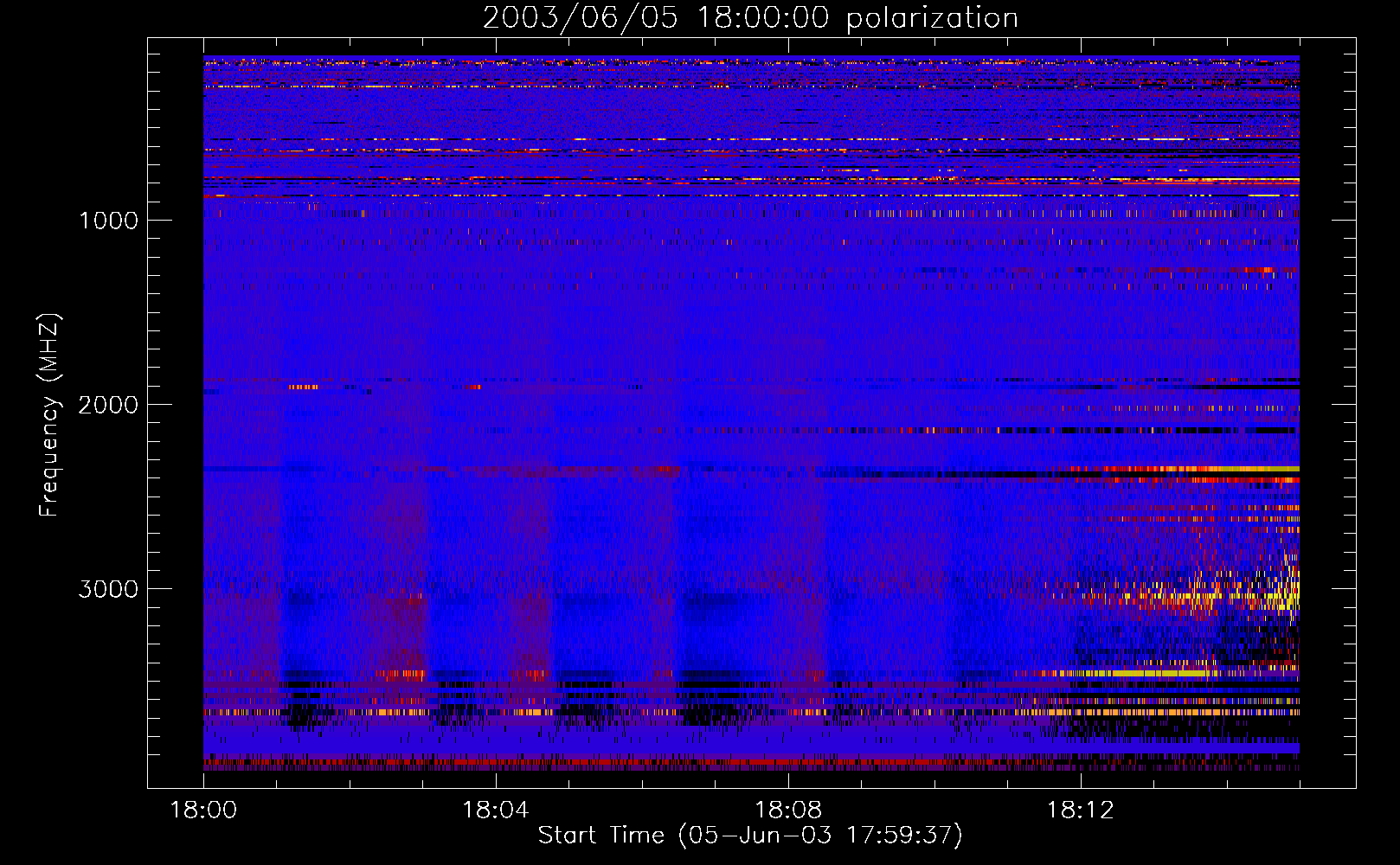The width and height of the screenshot is (1400, 865).
Task: Click the plot title "2003/06/05 18:00:00 polarization"
Action: (750, 18)
